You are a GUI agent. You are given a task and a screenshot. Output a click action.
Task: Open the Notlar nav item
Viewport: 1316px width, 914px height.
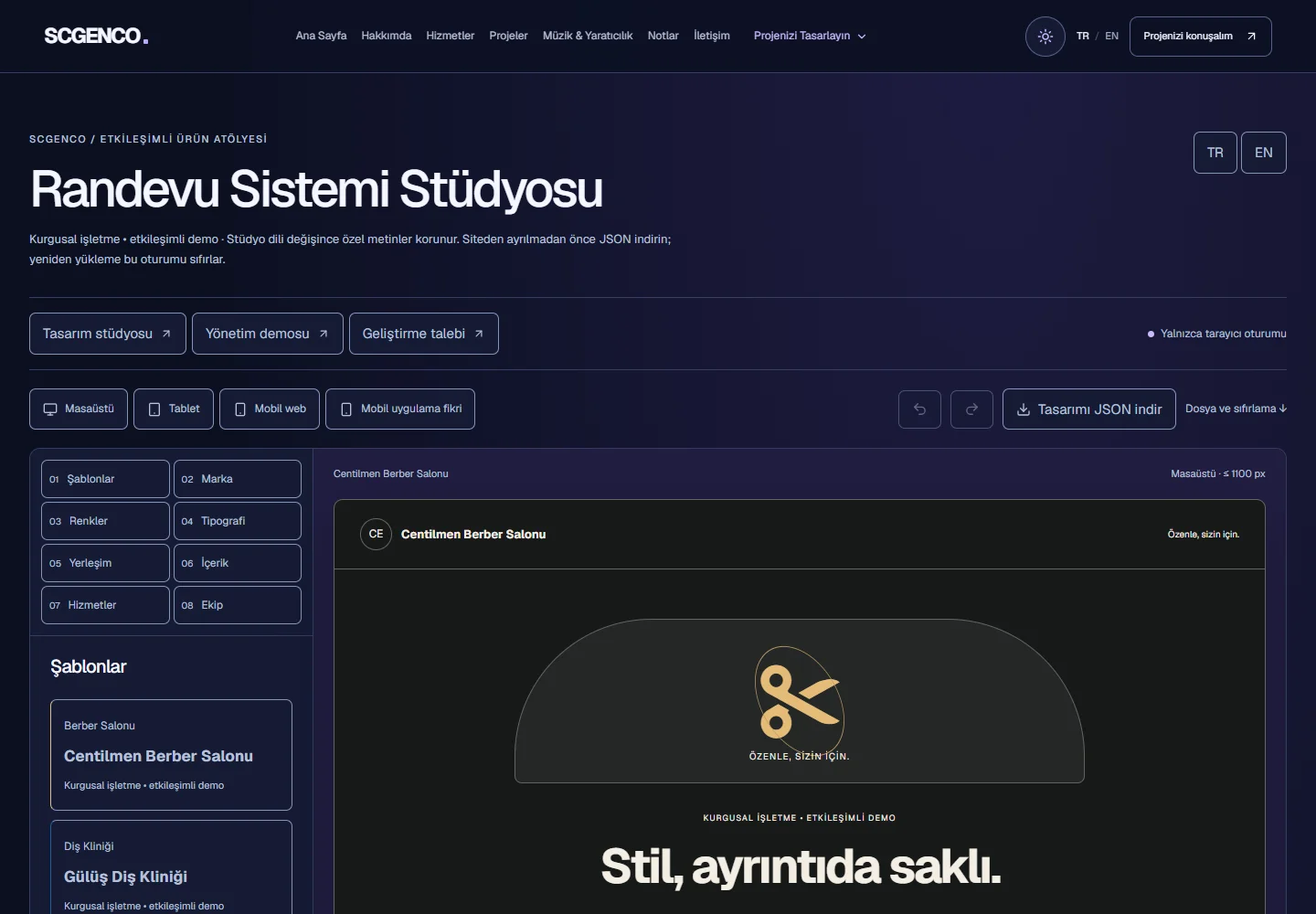tap(663, 36)
